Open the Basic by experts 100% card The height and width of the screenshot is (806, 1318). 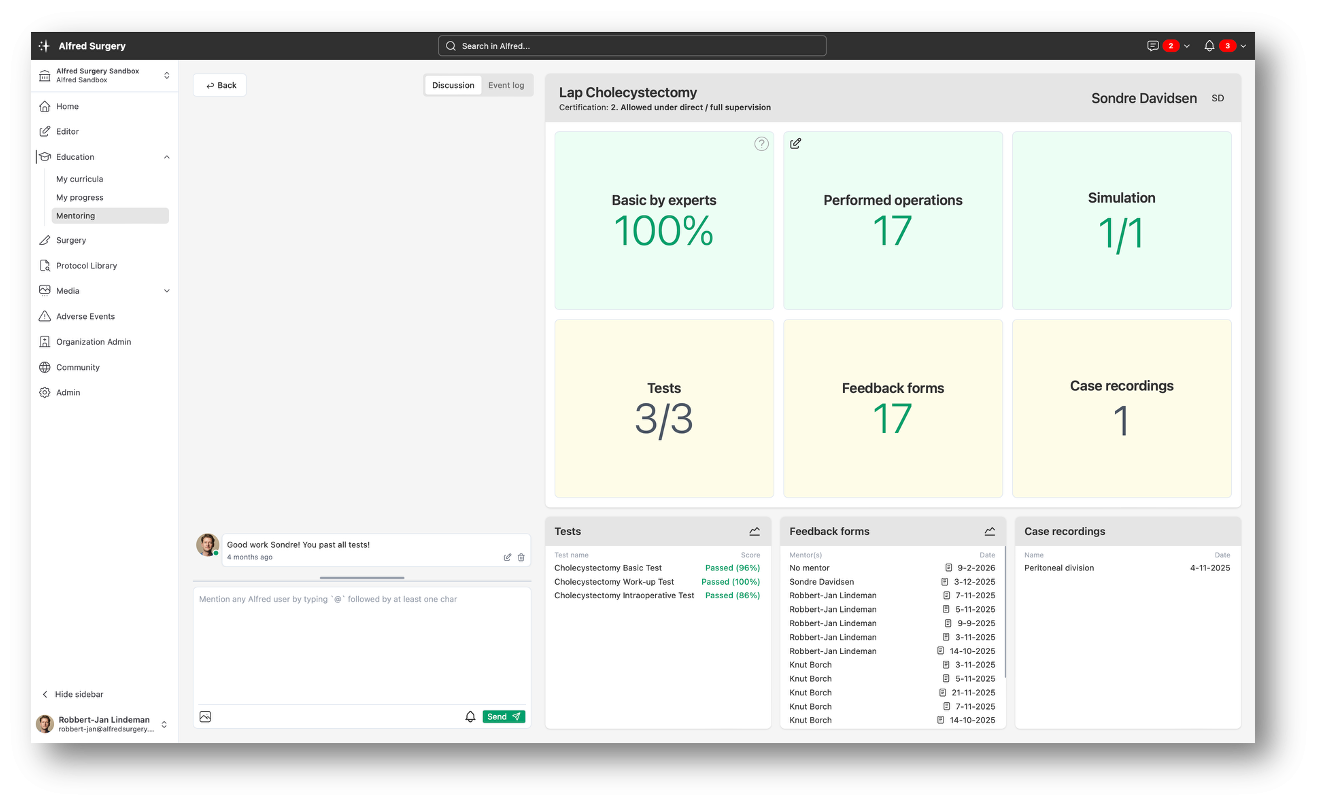(x=664, y=221)
